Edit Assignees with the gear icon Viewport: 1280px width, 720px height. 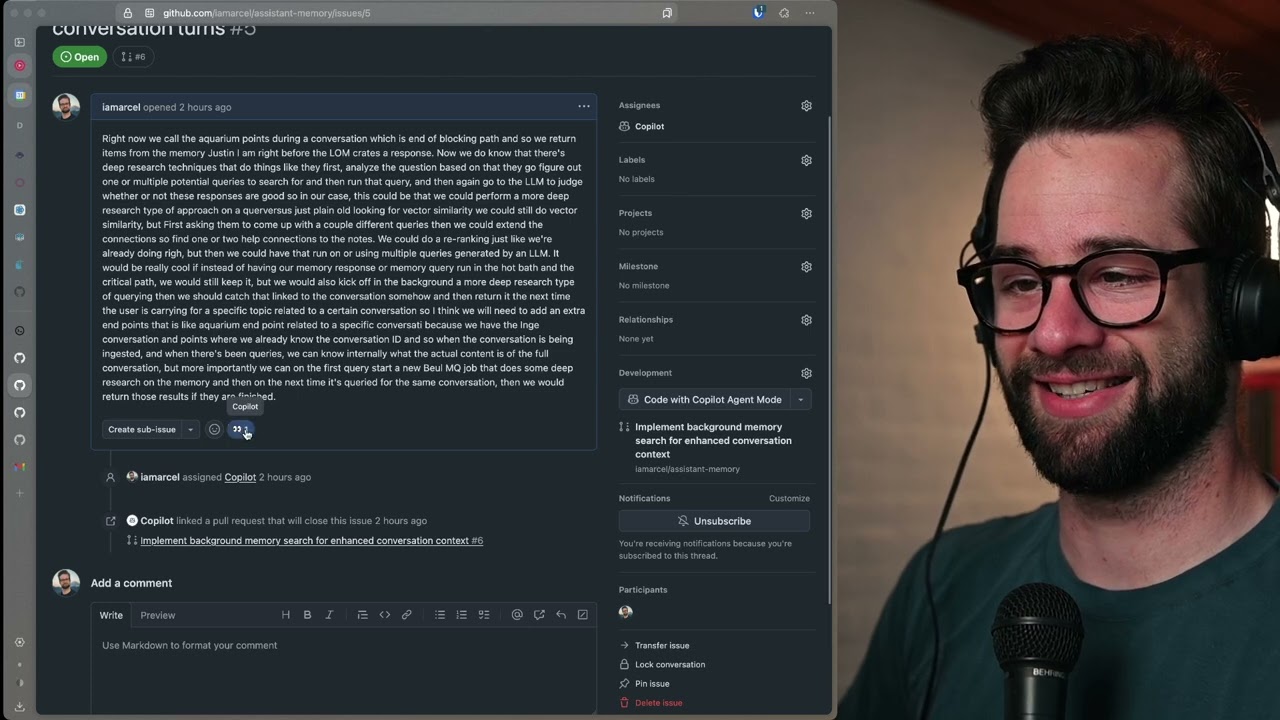tap(806, 105)
